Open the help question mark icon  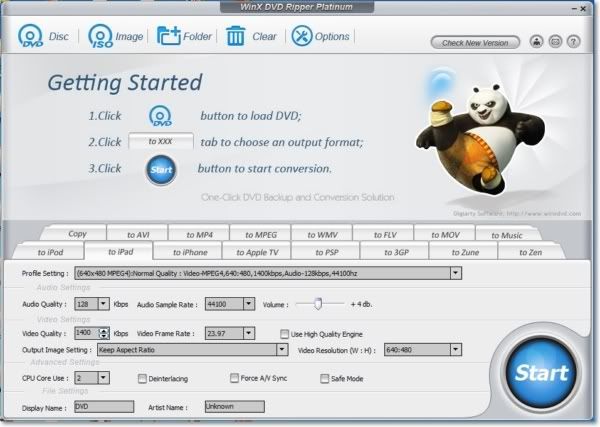[573, 41]
